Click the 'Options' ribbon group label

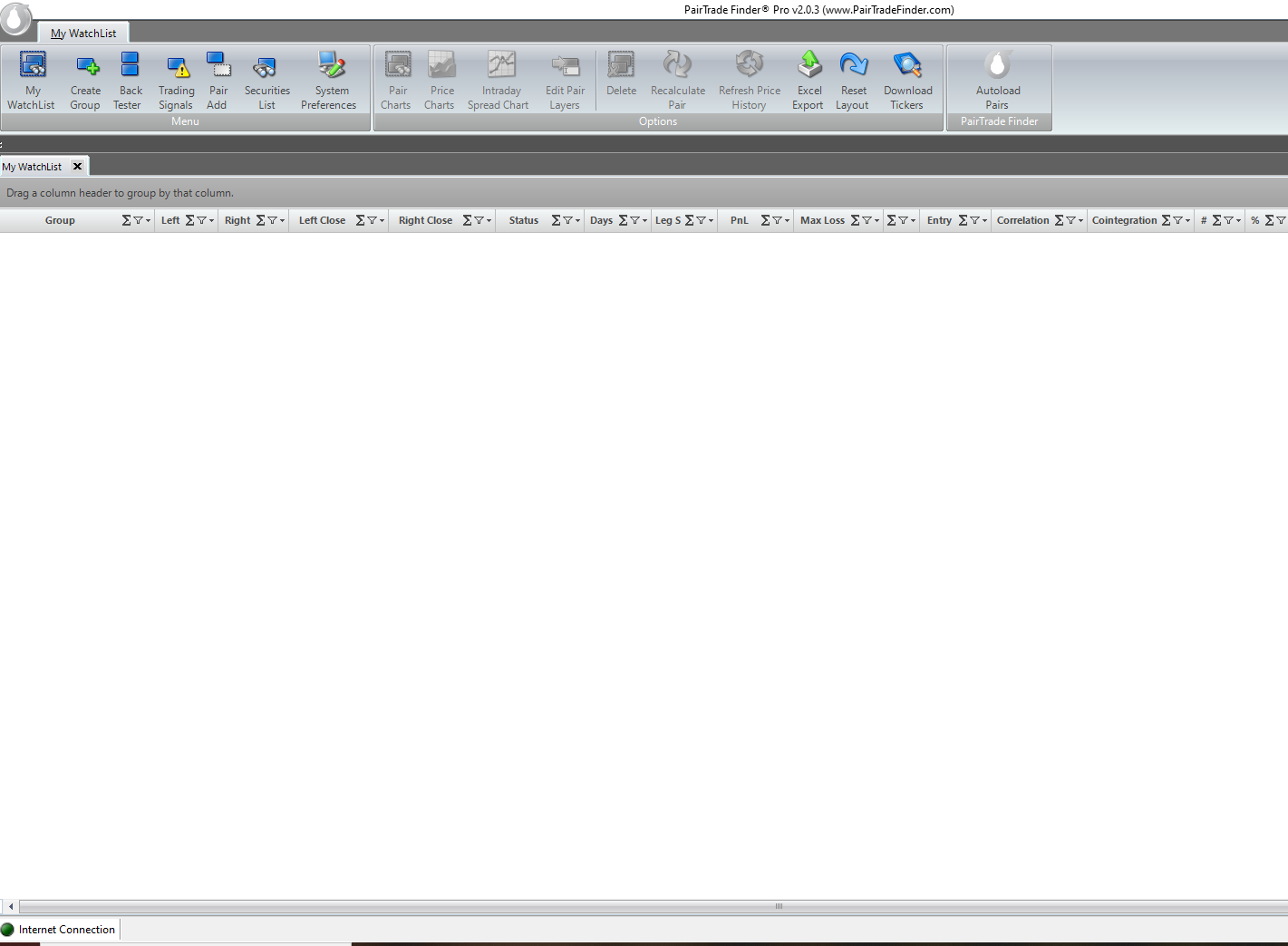point(658,121)
